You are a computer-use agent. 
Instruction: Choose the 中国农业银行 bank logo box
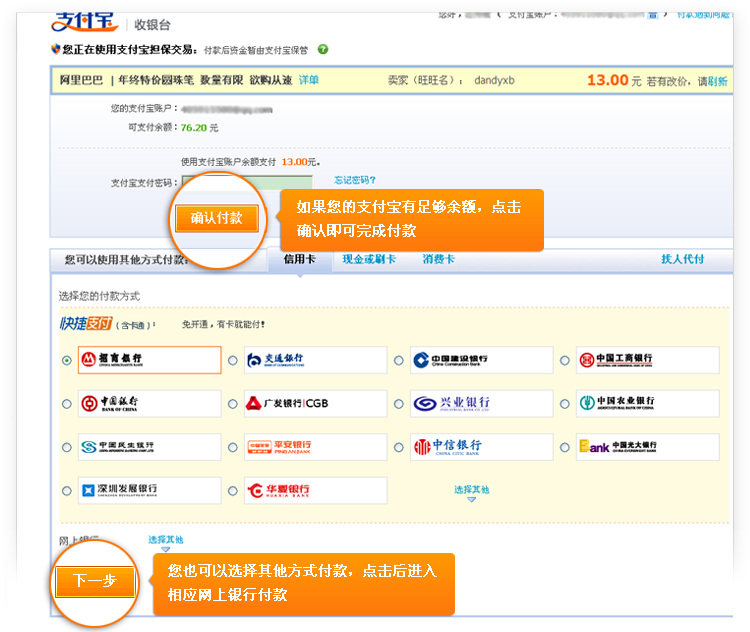648,403
